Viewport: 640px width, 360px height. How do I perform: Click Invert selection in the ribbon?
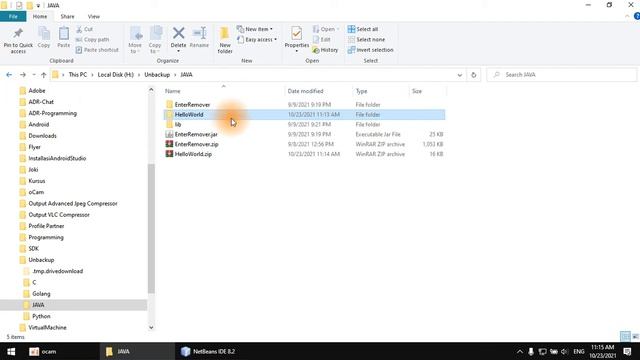pyautogui.click(x=371, y=50)
